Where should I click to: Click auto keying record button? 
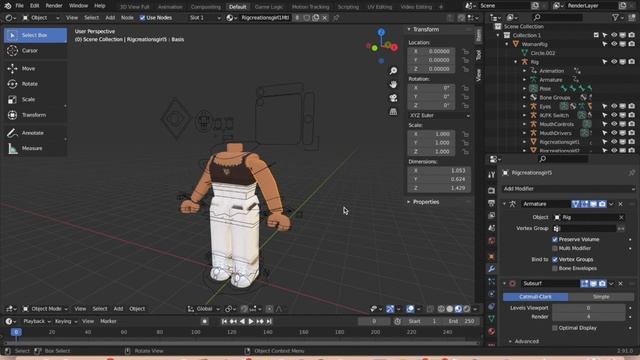point(204,322)
